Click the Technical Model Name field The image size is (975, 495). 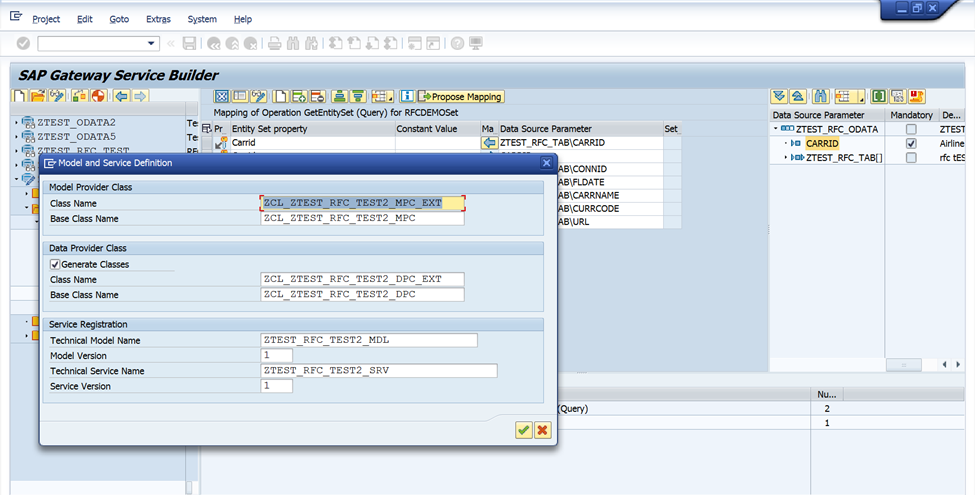point(369,340)
